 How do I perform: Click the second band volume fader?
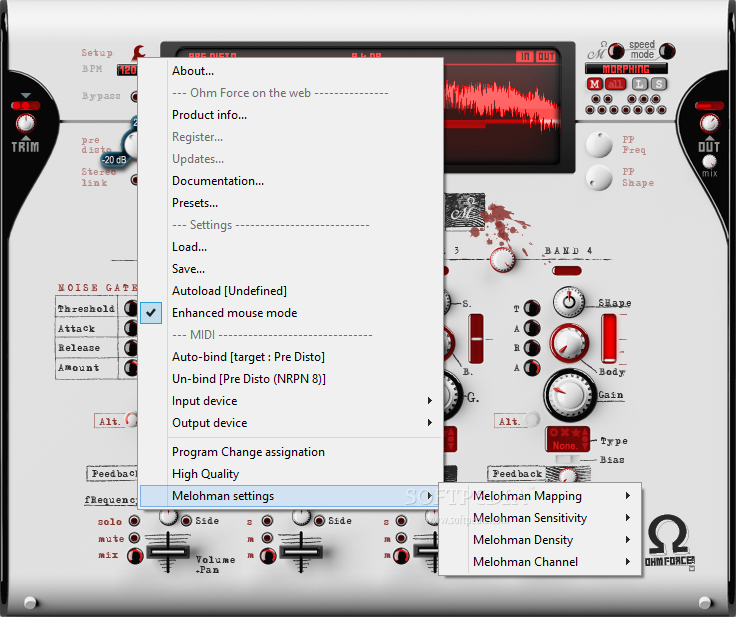point(300,551)
